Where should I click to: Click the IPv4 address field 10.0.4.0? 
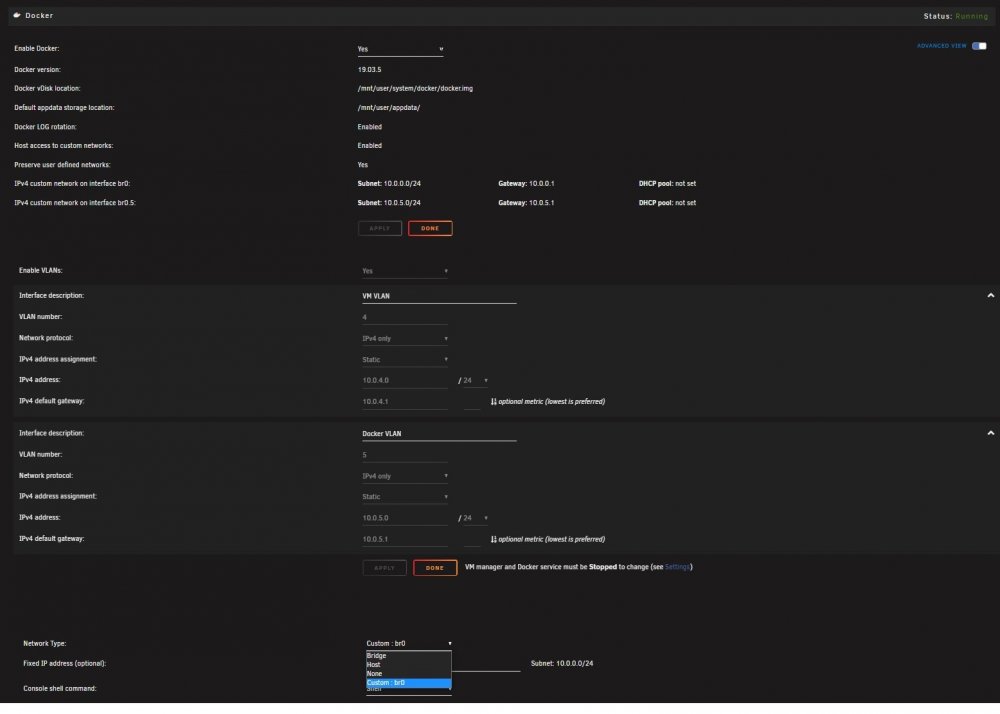click(x=405, y=381)
